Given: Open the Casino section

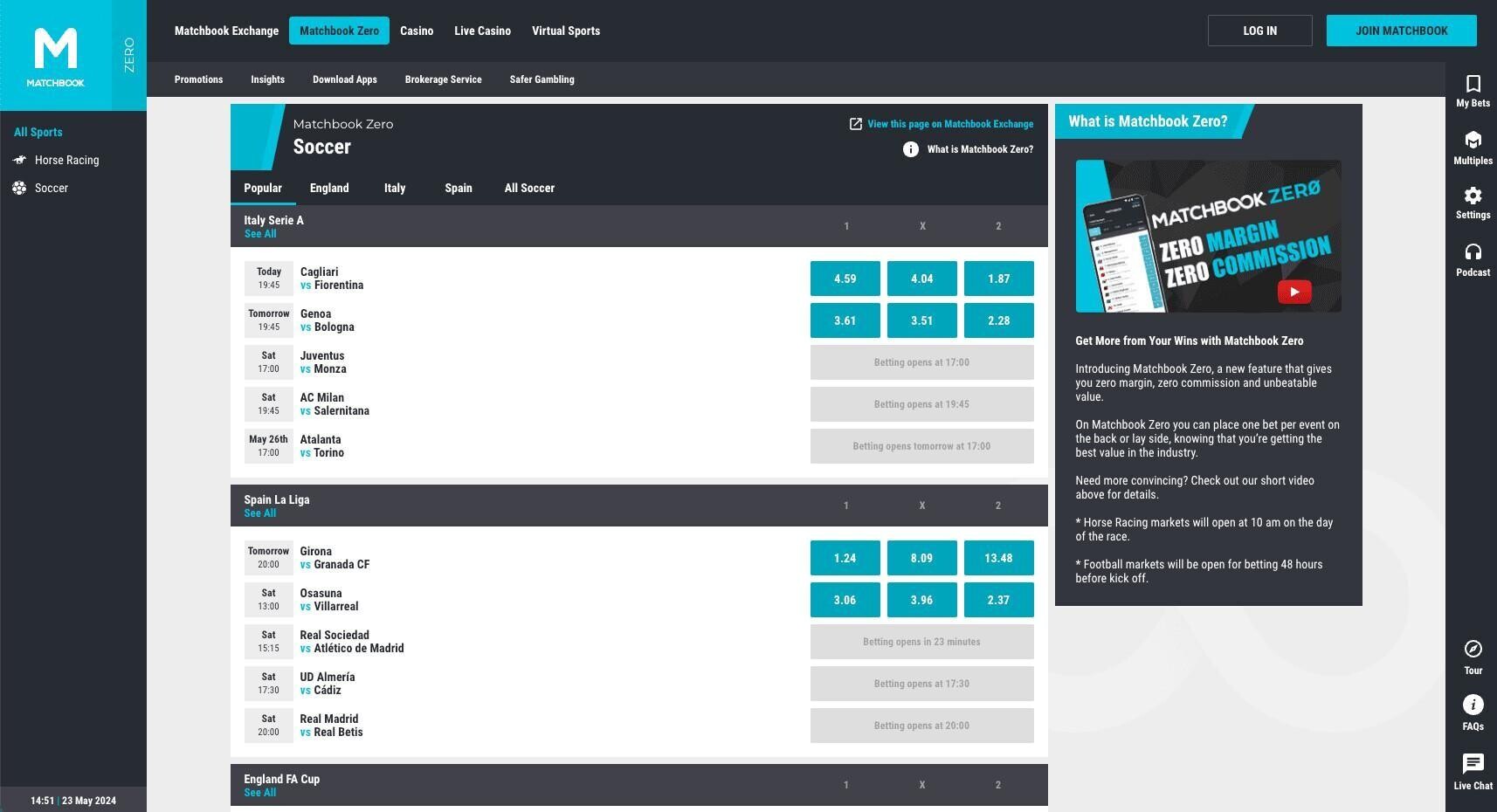Looking at the screenshot, I should pos(417,31).
